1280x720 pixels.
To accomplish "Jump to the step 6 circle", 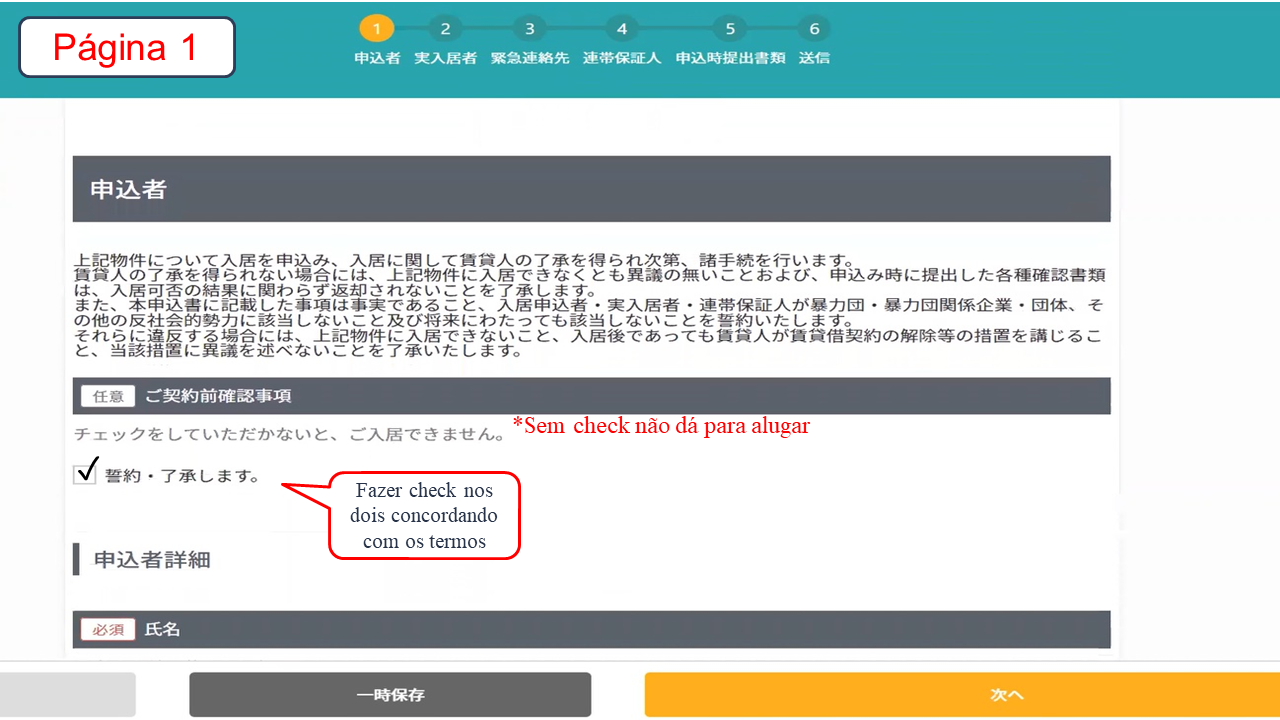I will tap(814, 29).
